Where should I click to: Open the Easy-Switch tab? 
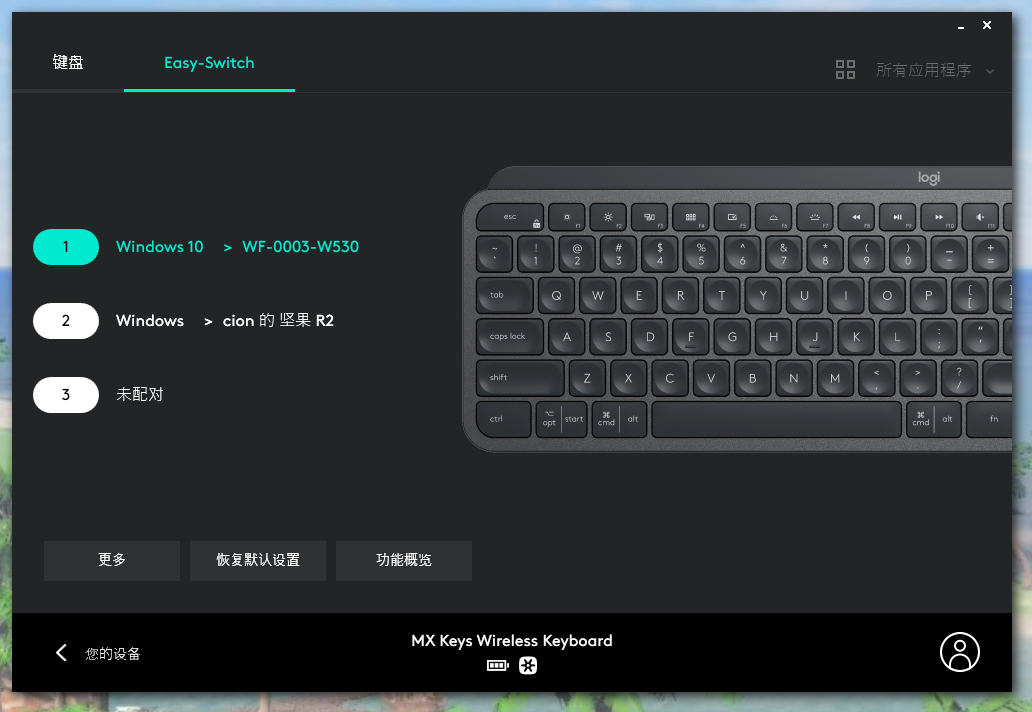pos(209,63)
